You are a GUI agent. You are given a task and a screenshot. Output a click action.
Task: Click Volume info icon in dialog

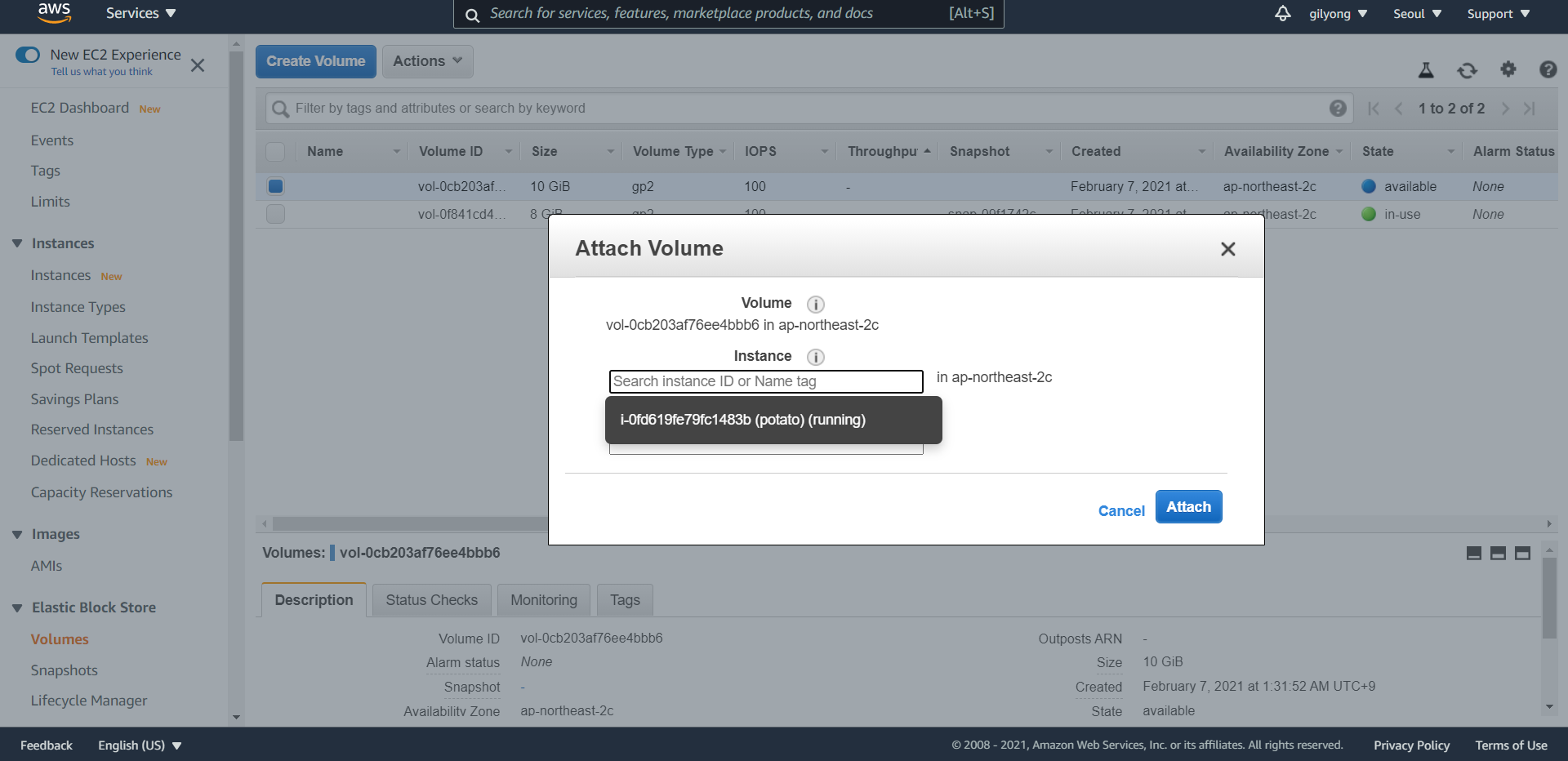pos(815,304)
